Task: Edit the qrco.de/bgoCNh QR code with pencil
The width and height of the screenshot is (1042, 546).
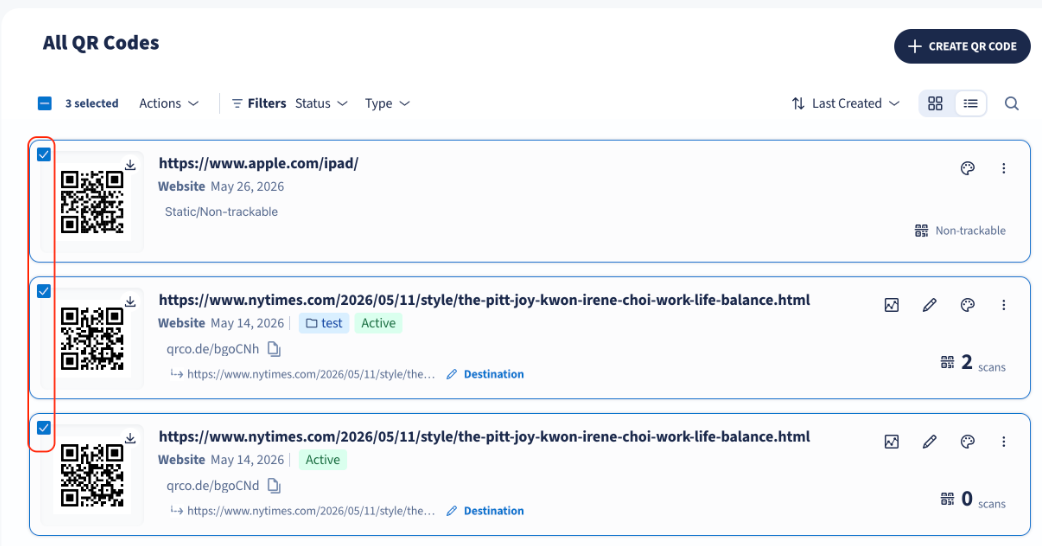Action: 930,305
